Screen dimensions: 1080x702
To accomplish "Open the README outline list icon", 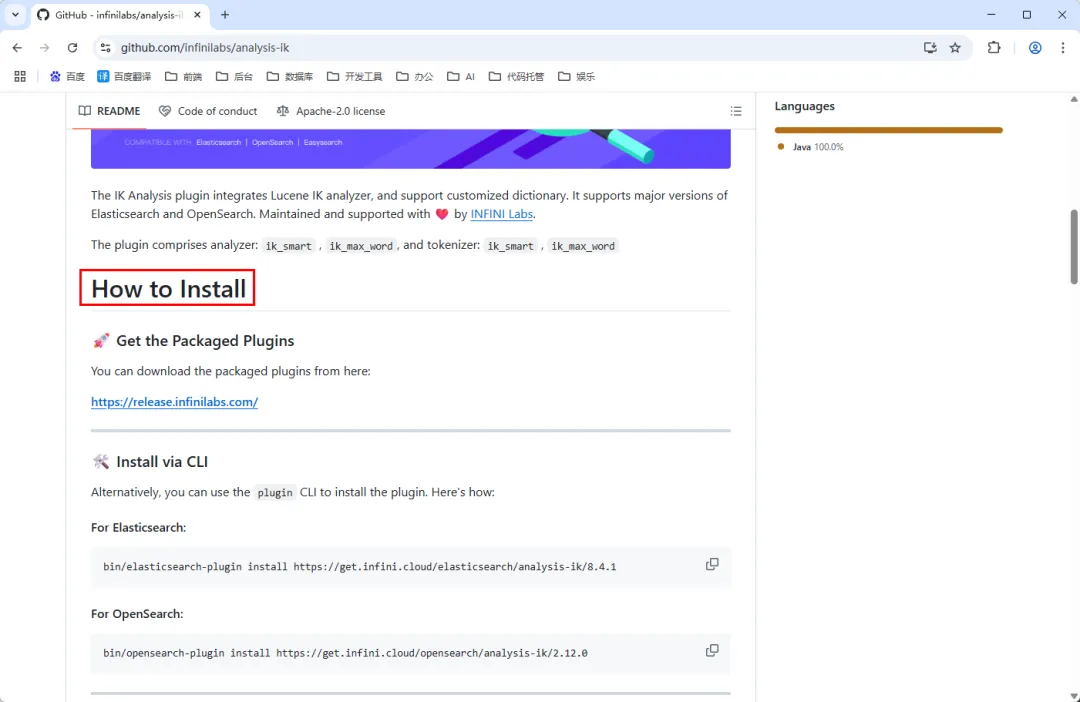I will pyautogui.click(x=736, y=111).
